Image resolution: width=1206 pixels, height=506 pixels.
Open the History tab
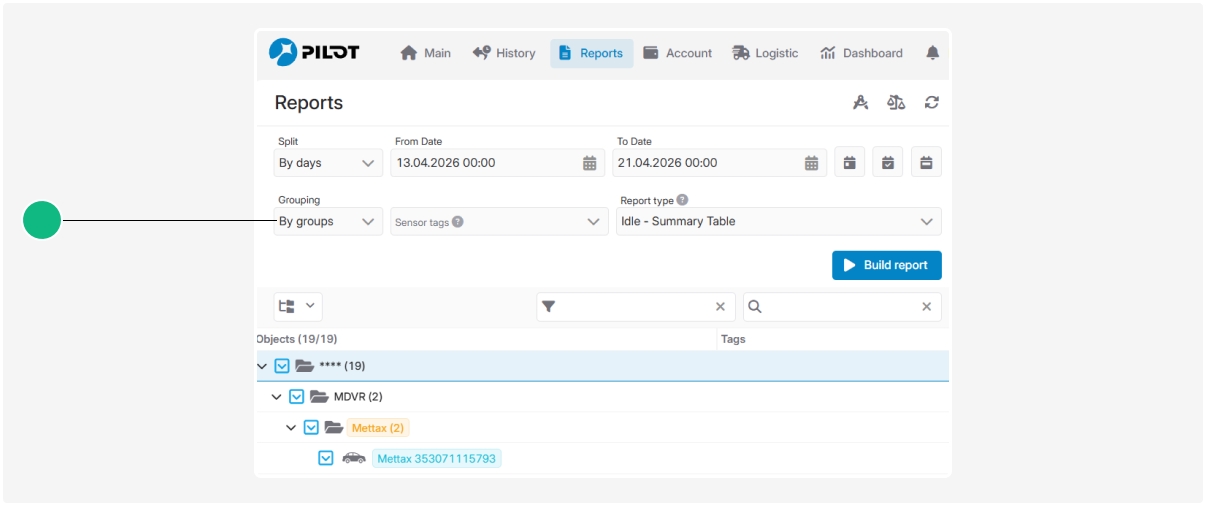tap(504, 53)
